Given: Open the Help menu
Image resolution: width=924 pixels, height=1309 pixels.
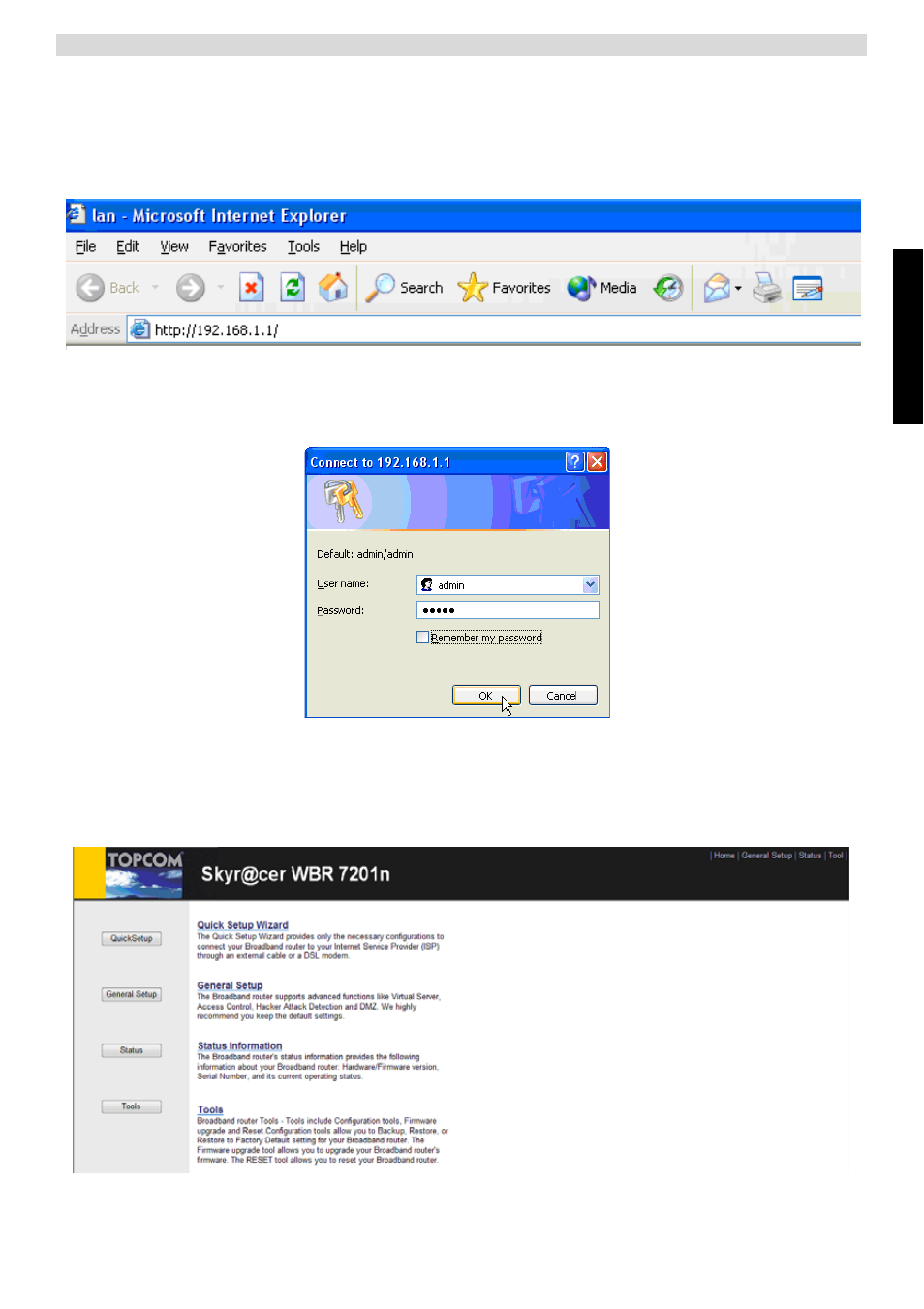Looking at the screenshot, I should [x=354, y=247].
